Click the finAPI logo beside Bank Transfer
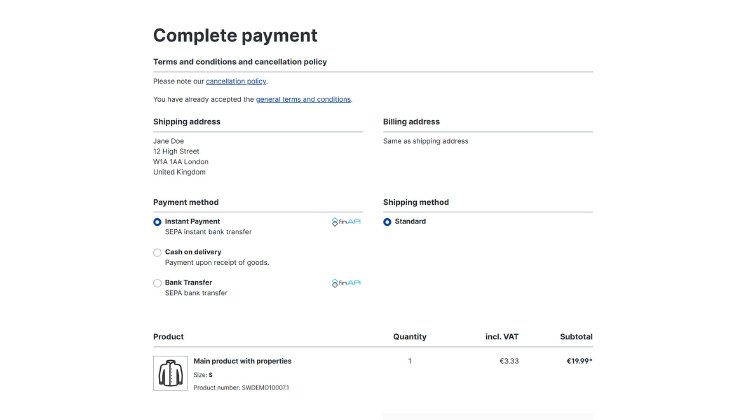746x420 pixels. (x=346, y=283)
